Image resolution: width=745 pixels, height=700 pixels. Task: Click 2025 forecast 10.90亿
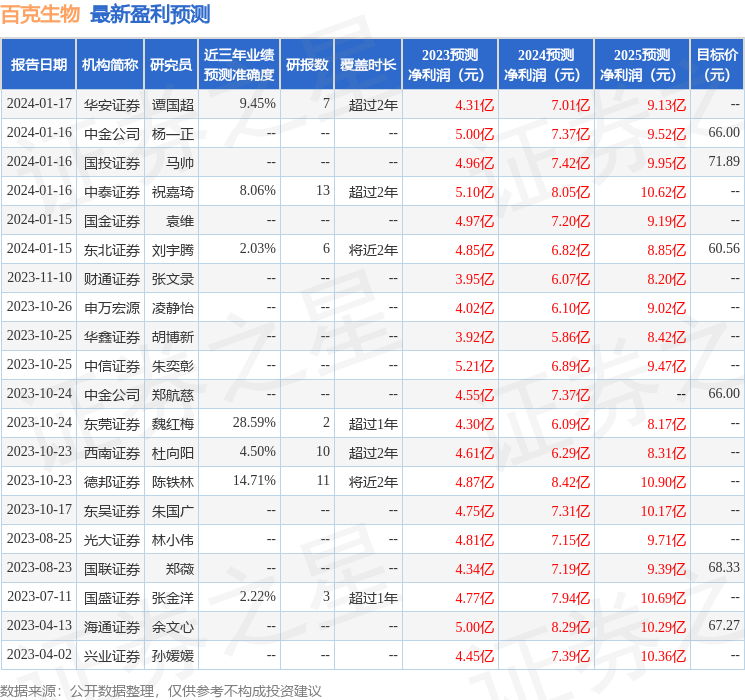click(x=663, y=482)
